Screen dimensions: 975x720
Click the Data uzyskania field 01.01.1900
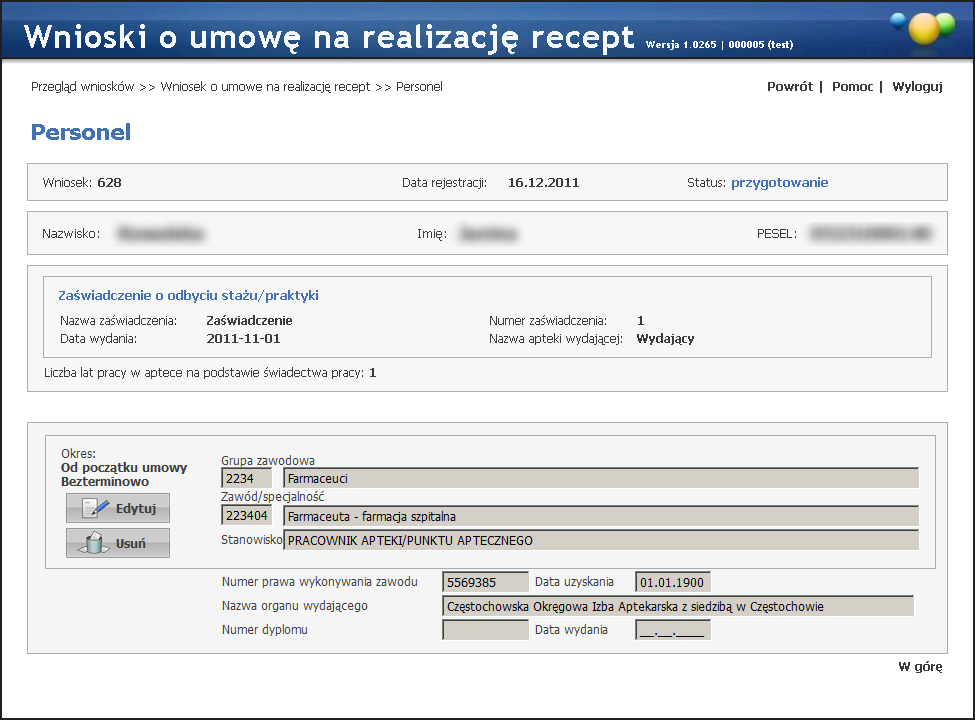coord(673,582)
